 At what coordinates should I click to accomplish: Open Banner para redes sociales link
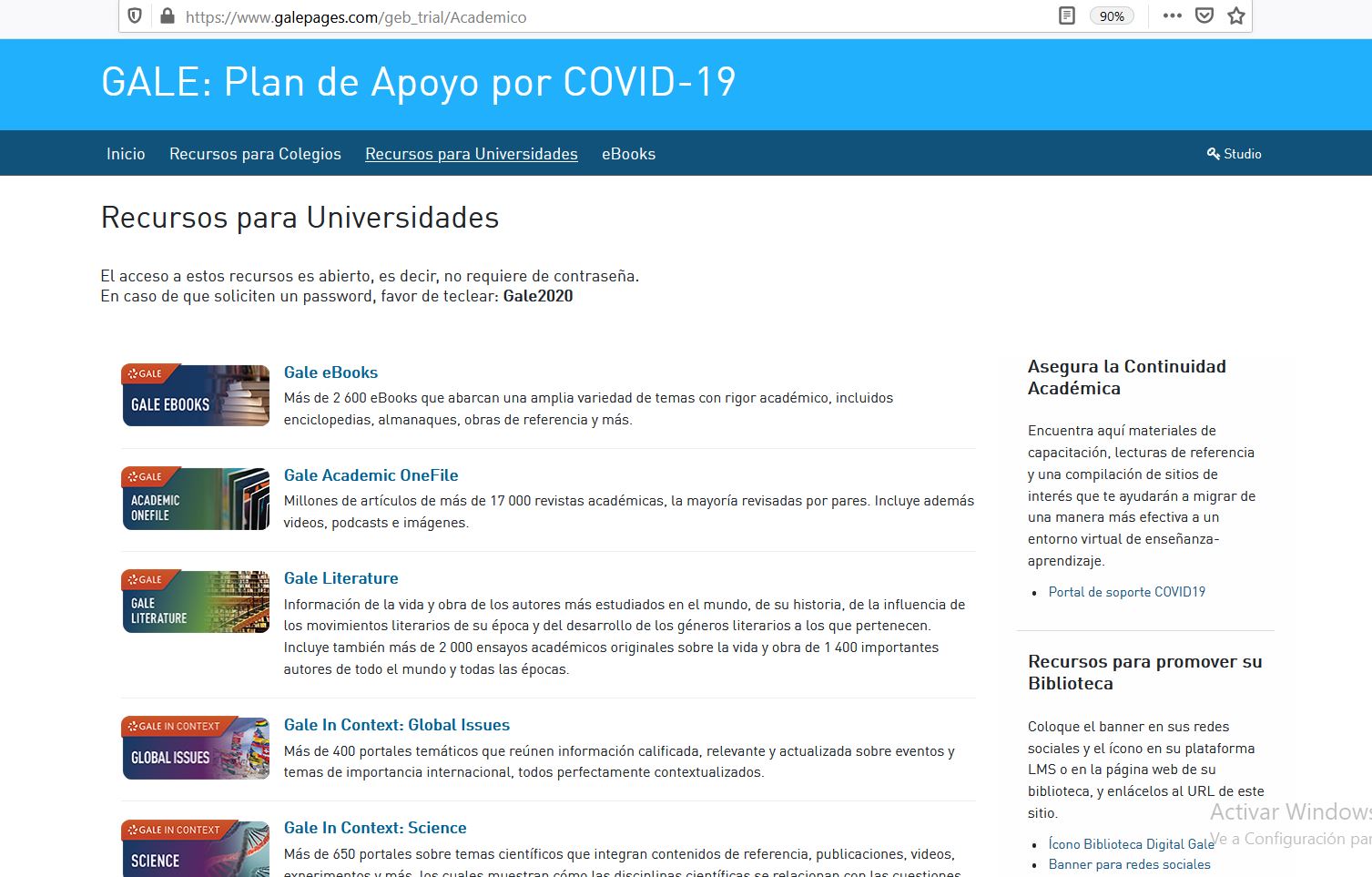tap(1130, 864)
